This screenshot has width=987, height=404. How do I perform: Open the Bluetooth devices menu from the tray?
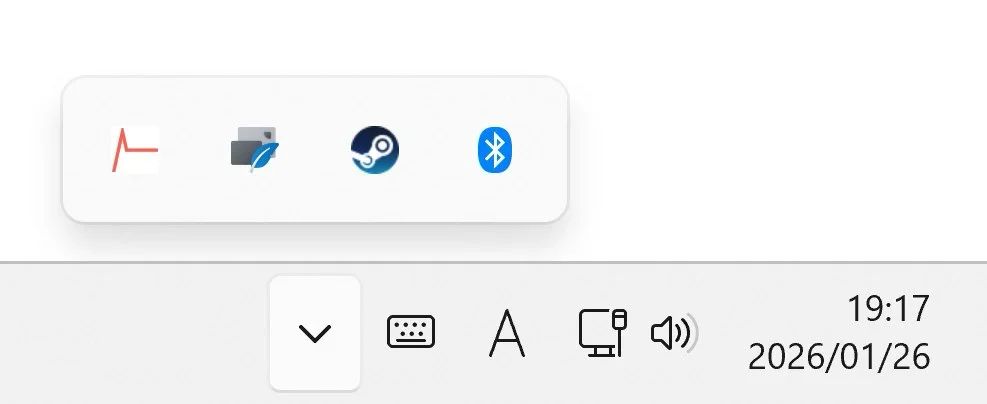tap(495, 150)
